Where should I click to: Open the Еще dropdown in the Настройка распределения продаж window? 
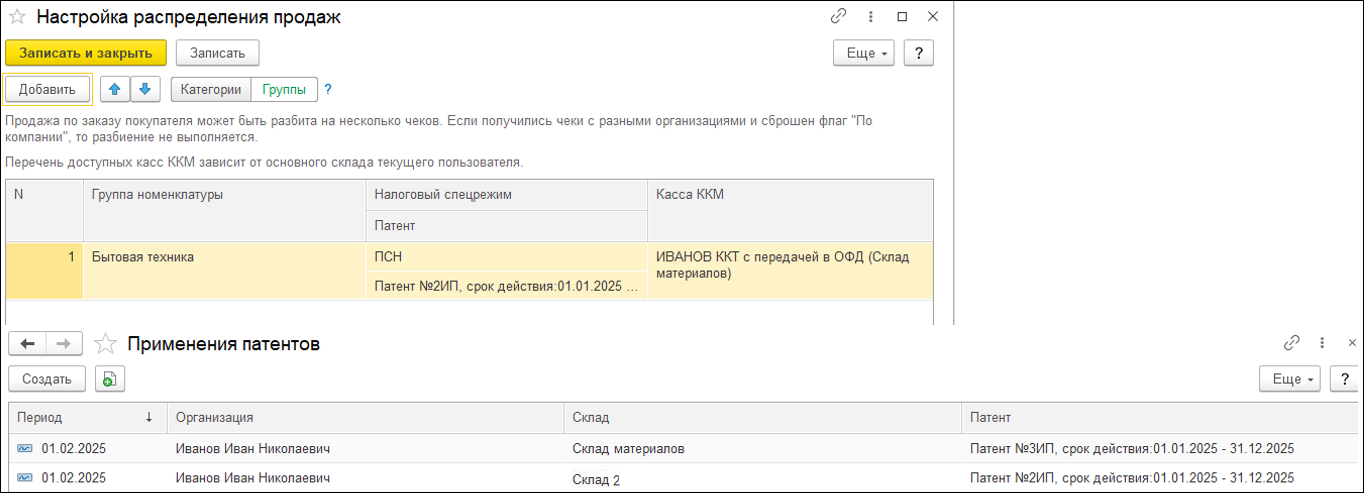click(864, 53)
